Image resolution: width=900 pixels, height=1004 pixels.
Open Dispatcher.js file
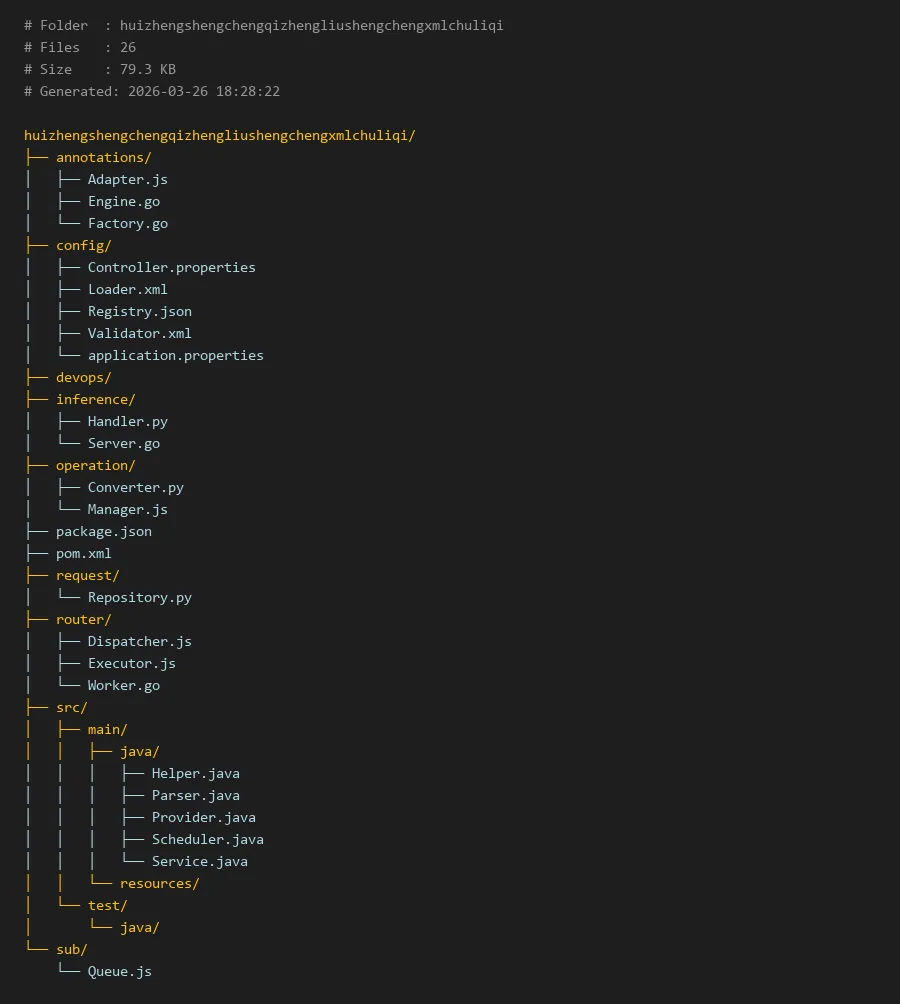coord(139,641)
